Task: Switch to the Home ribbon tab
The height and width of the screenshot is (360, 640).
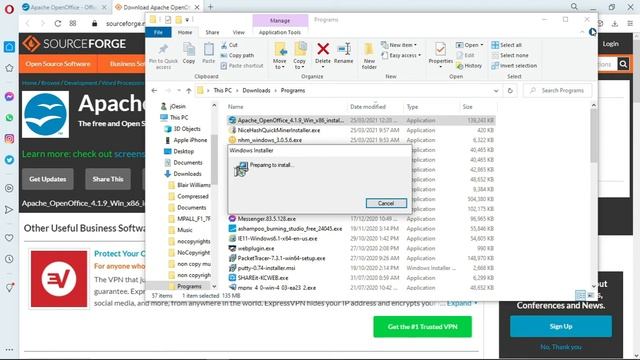Action: (185, 32)
